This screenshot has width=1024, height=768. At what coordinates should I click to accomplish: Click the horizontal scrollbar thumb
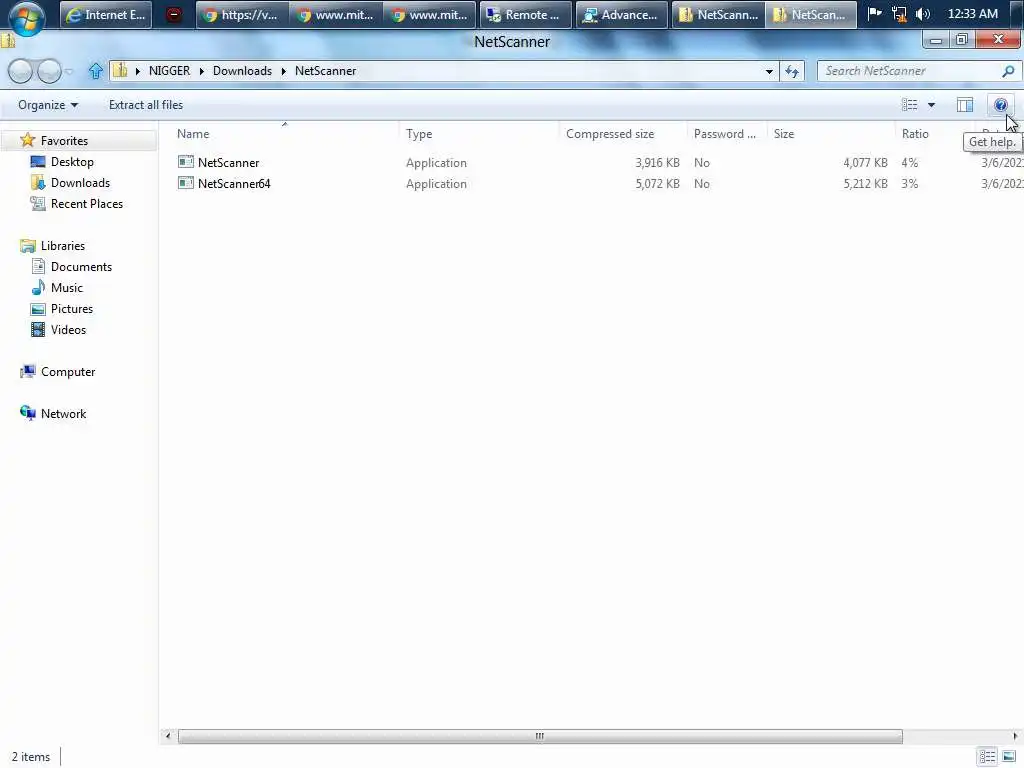click(540, 736)
